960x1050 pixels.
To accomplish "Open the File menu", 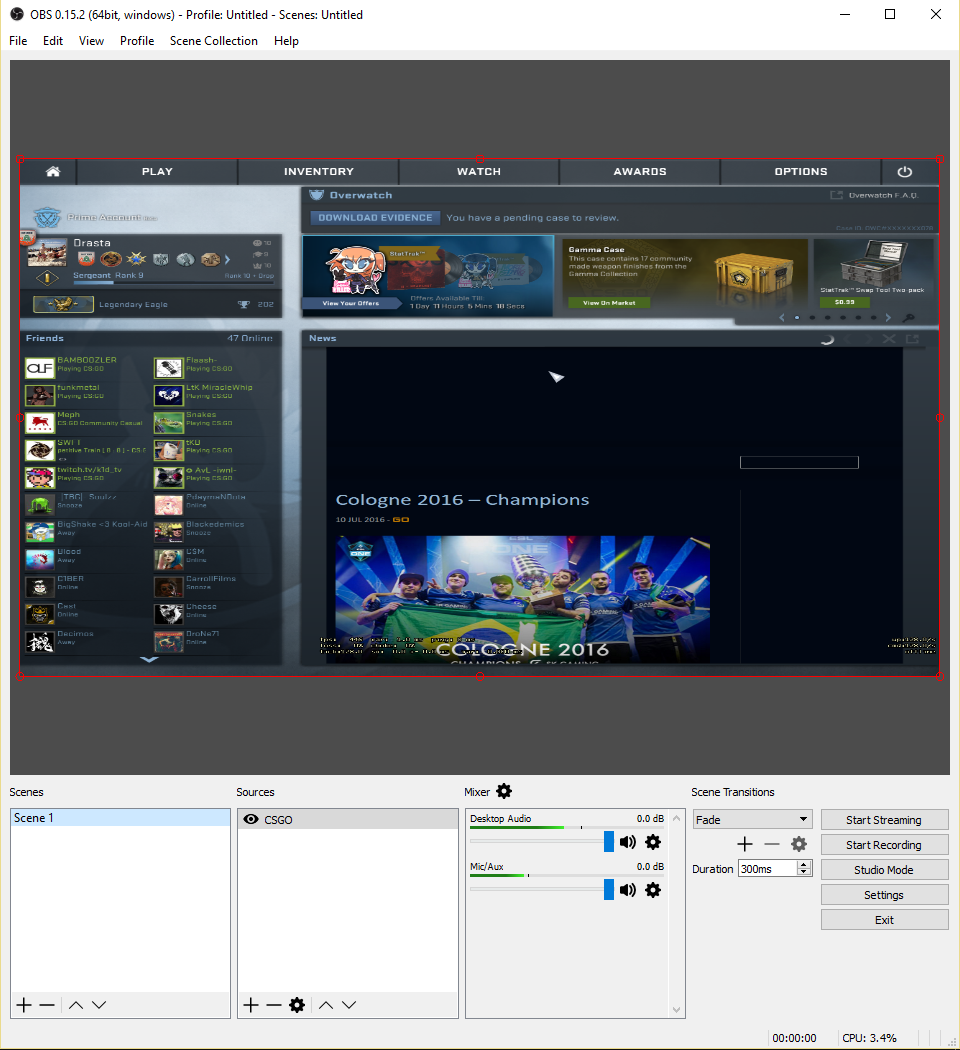I will tap(18, 41).
